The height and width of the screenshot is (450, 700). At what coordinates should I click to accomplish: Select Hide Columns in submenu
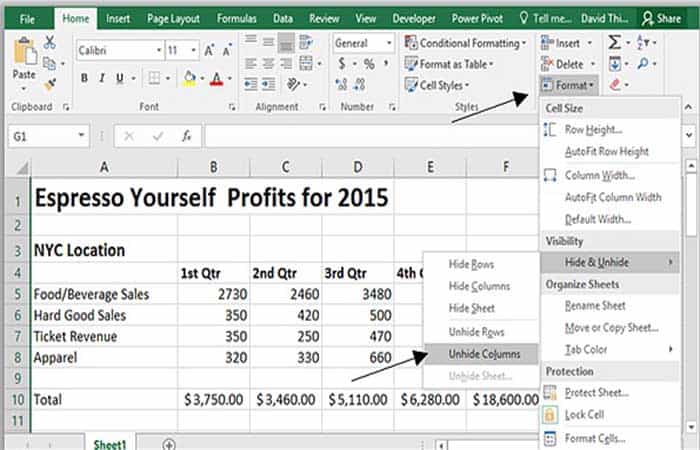(x=481, y=286)
